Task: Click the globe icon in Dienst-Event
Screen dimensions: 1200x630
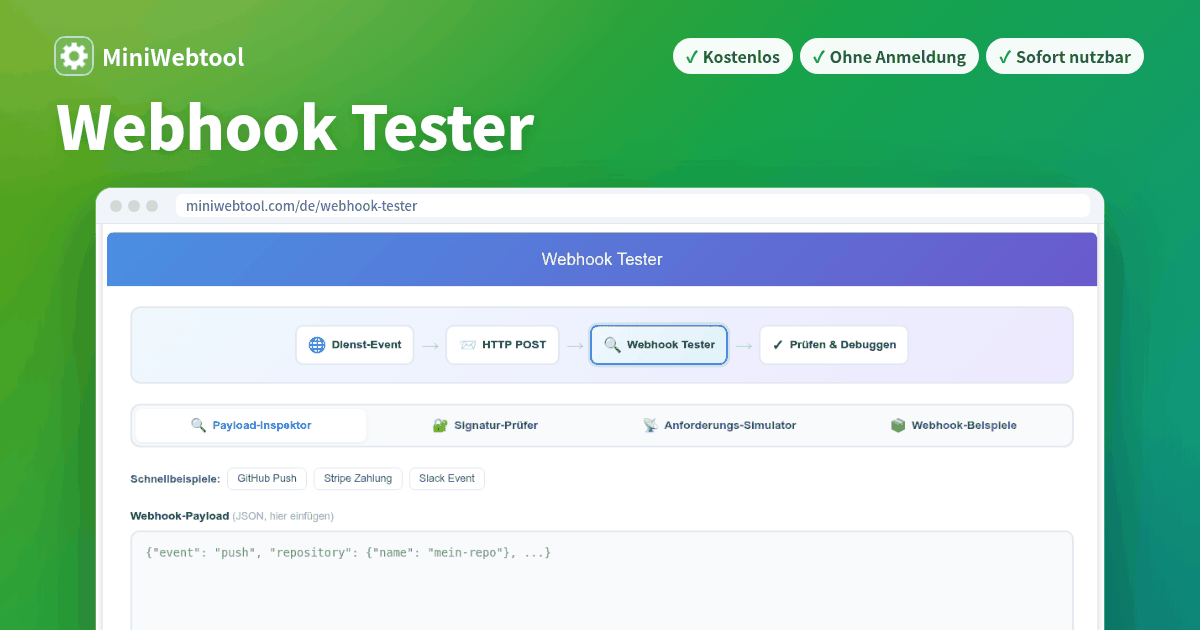Action: click(317, 345)
